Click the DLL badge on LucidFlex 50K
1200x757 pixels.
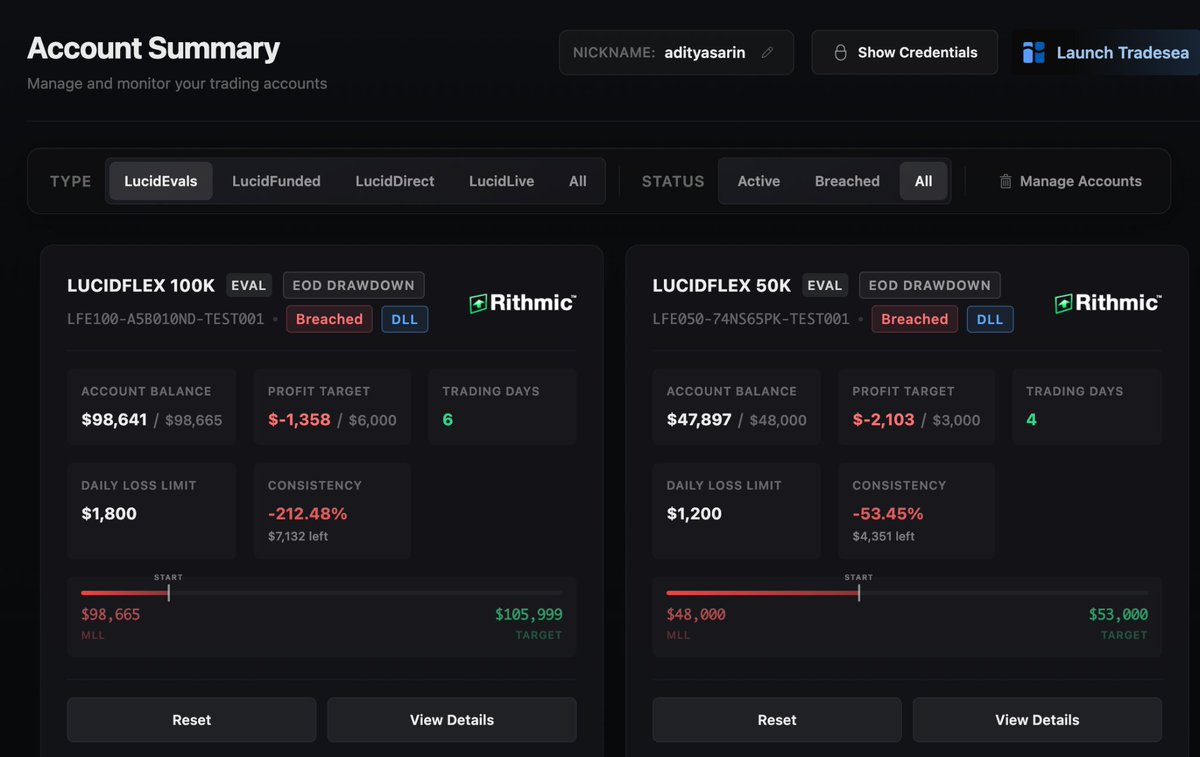point(990,319)
